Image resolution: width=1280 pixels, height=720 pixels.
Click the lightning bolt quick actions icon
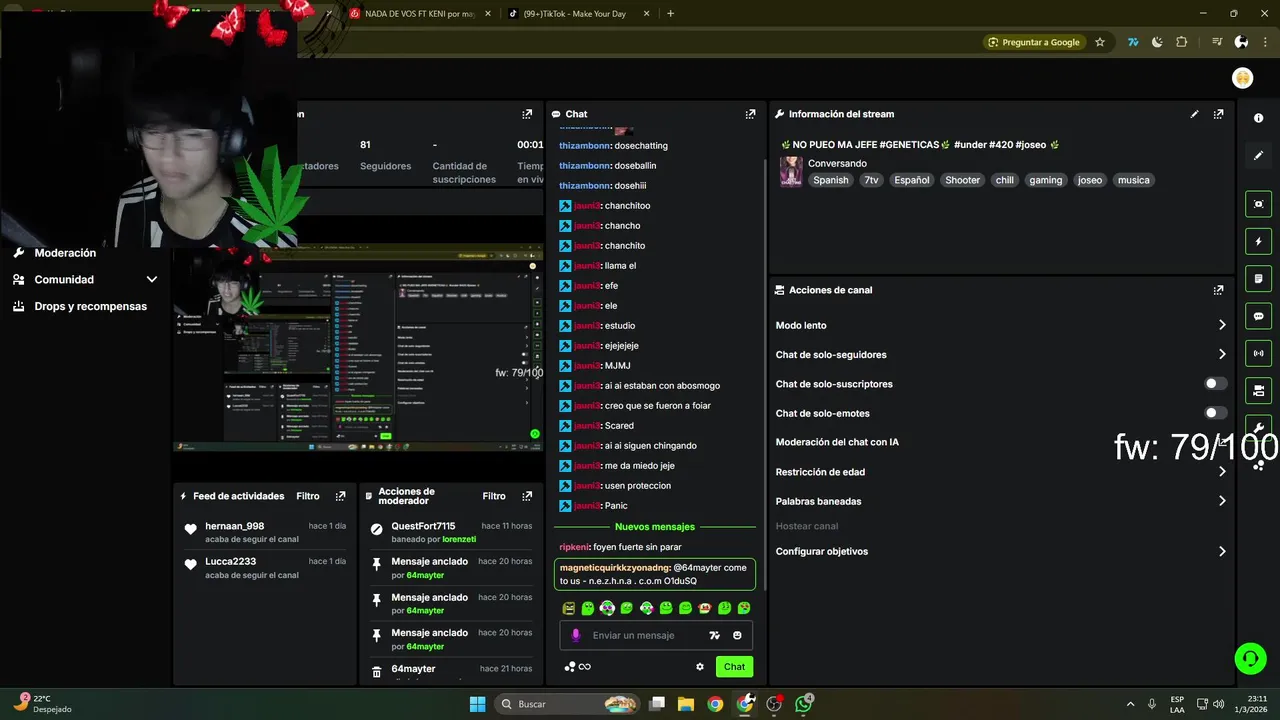coord(1258,241)
